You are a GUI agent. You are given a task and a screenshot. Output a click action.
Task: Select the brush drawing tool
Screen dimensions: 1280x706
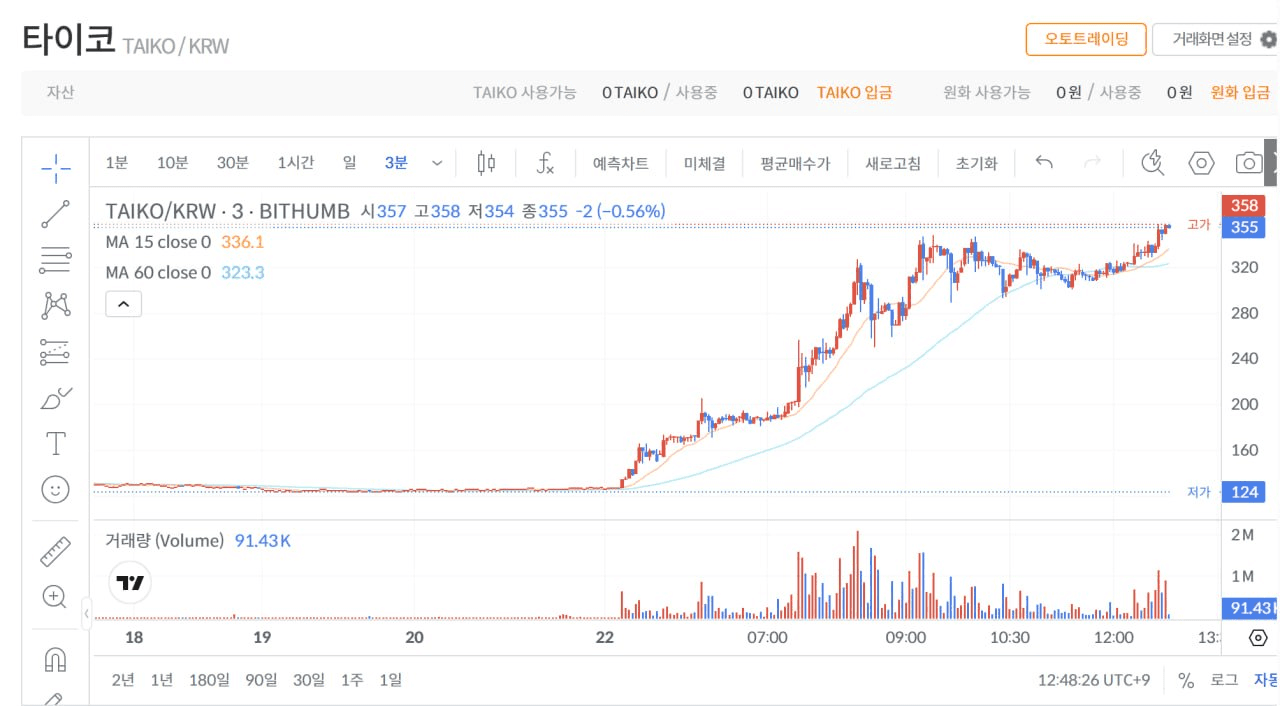pyautogui.click(x=56, y=398)
